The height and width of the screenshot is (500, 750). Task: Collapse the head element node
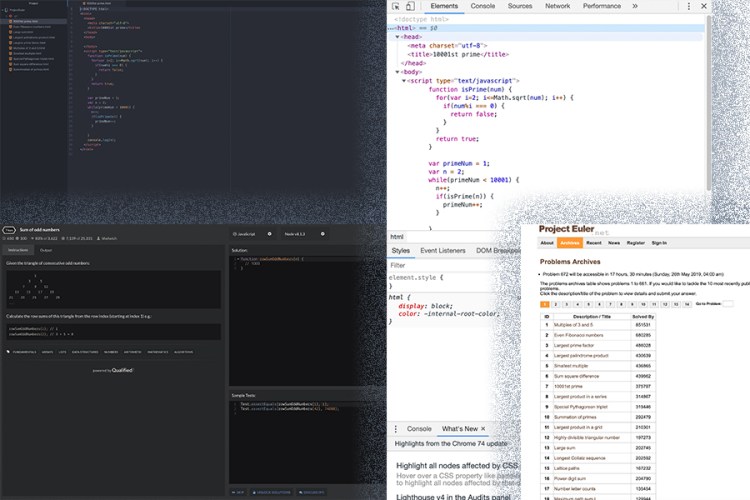tap(397, 36)
